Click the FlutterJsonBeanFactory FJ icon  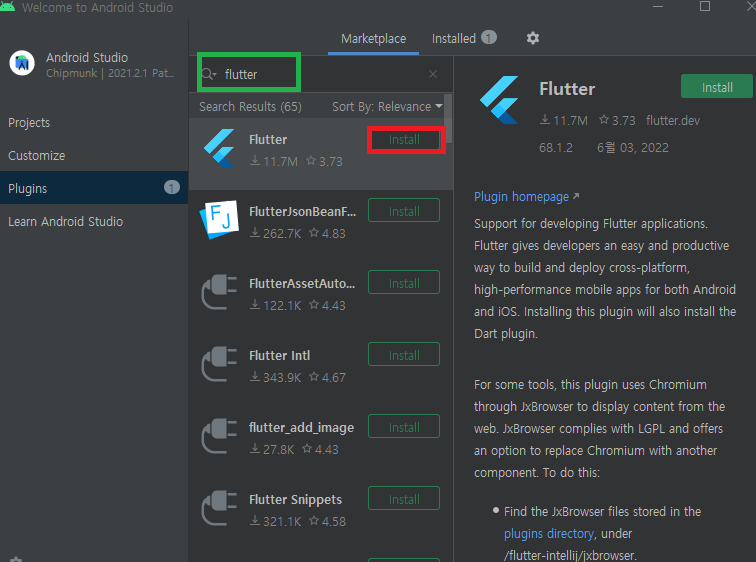tap(219, 220)
